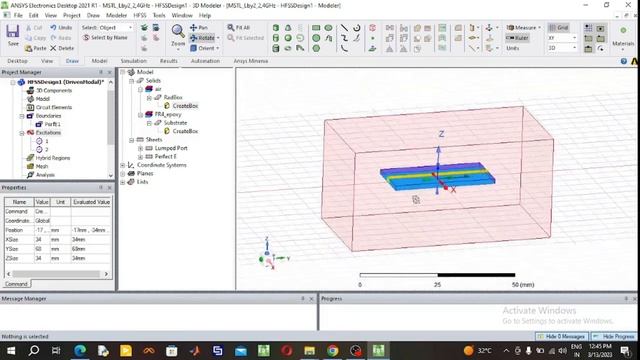Switch to the Results ribbon tab
Screen dimensions: 640x360
point(169,61)
